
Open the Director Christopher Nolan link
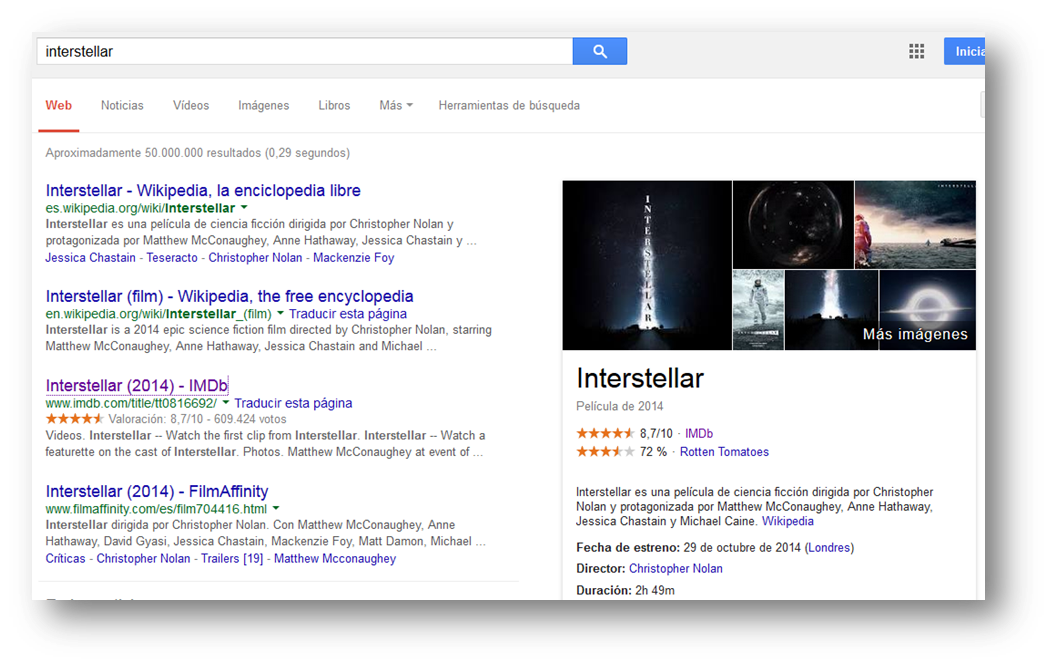point(676,569)
